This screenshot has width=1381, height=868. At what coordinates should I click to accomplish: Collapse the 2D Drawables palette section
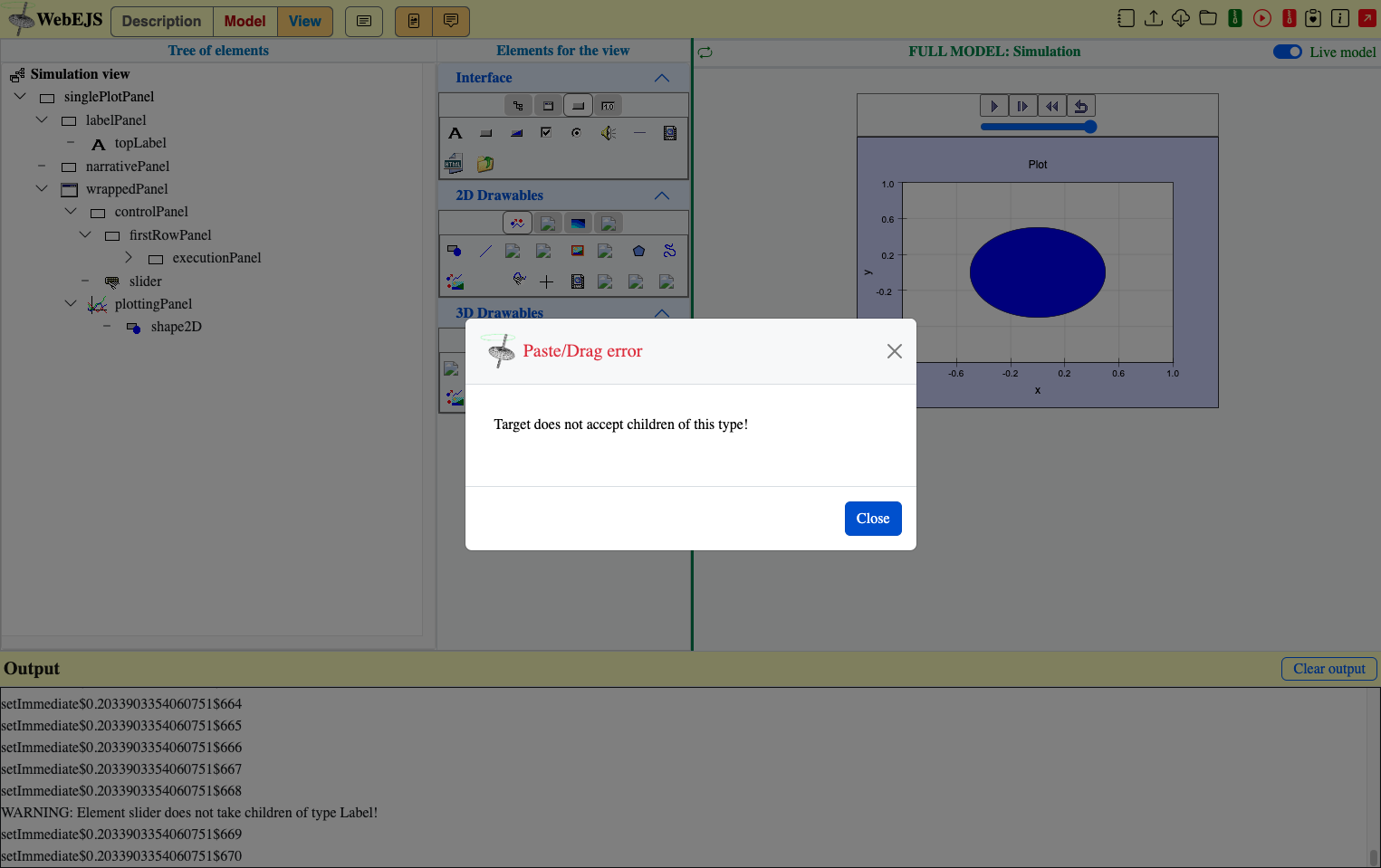(662, 196)
